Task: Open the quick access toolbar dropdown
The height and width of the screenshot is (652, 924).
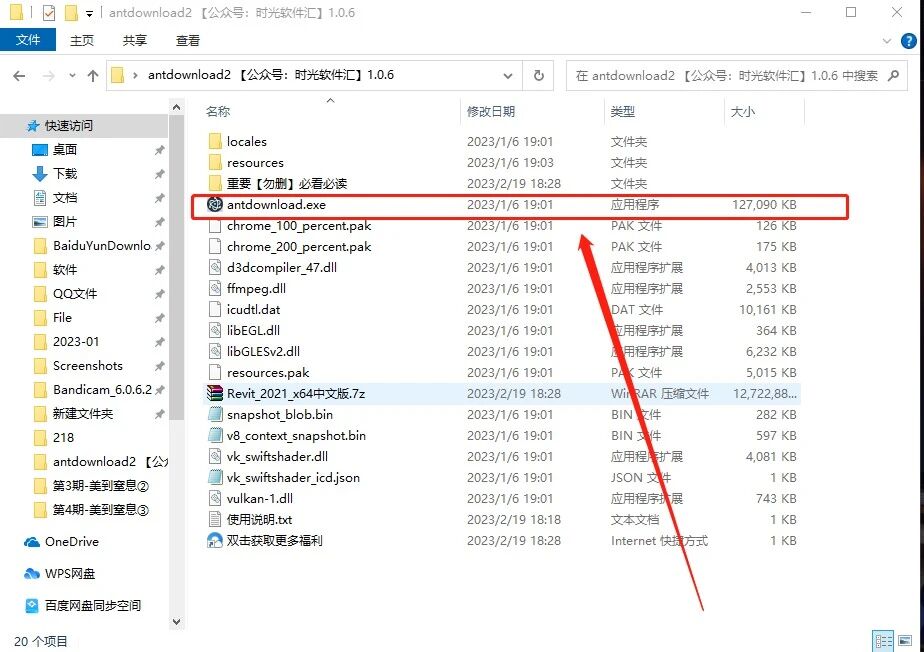Action: [90, 13]
